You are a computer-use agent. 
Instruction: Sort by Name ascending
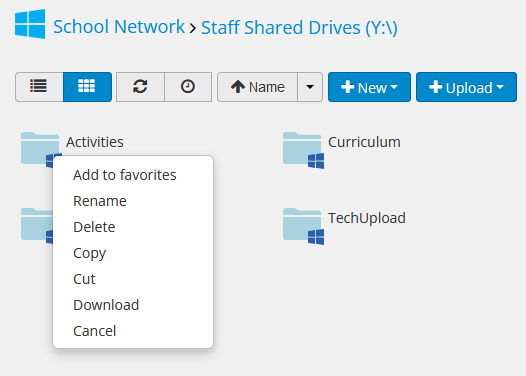(x=257, y=87)
